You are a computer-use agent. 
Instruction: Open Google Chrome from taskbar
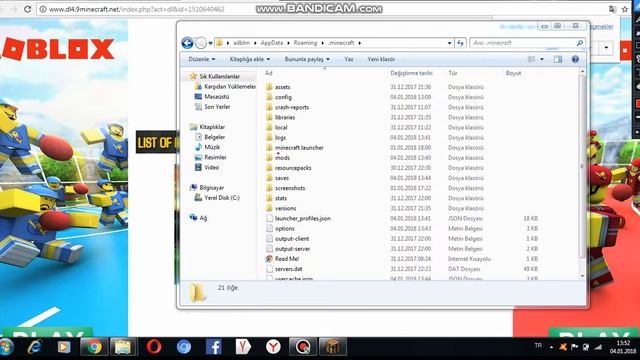click(94, 347)
